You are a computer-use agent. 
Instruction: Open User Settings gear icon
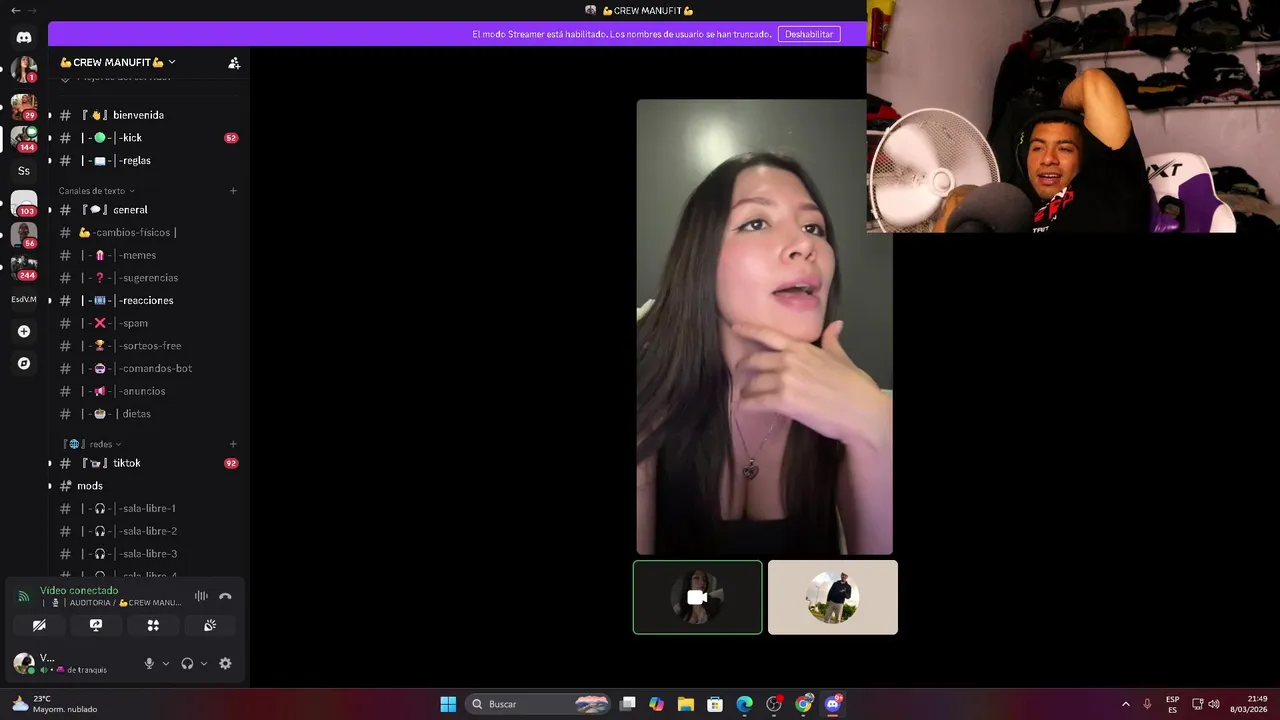[x=225, y=663]
